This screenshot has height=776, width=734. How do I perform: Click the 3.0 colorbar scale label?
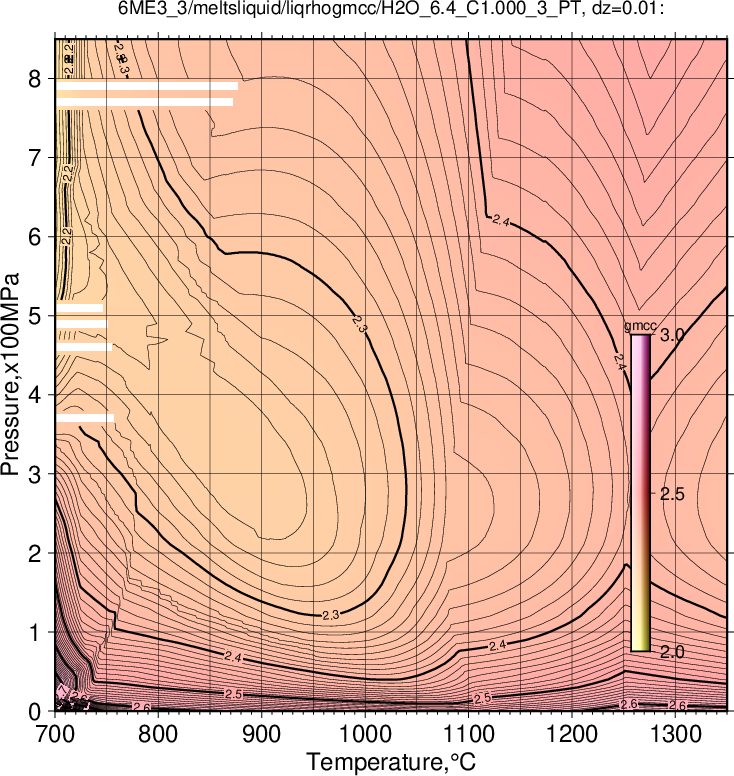[x=672, y=335]
